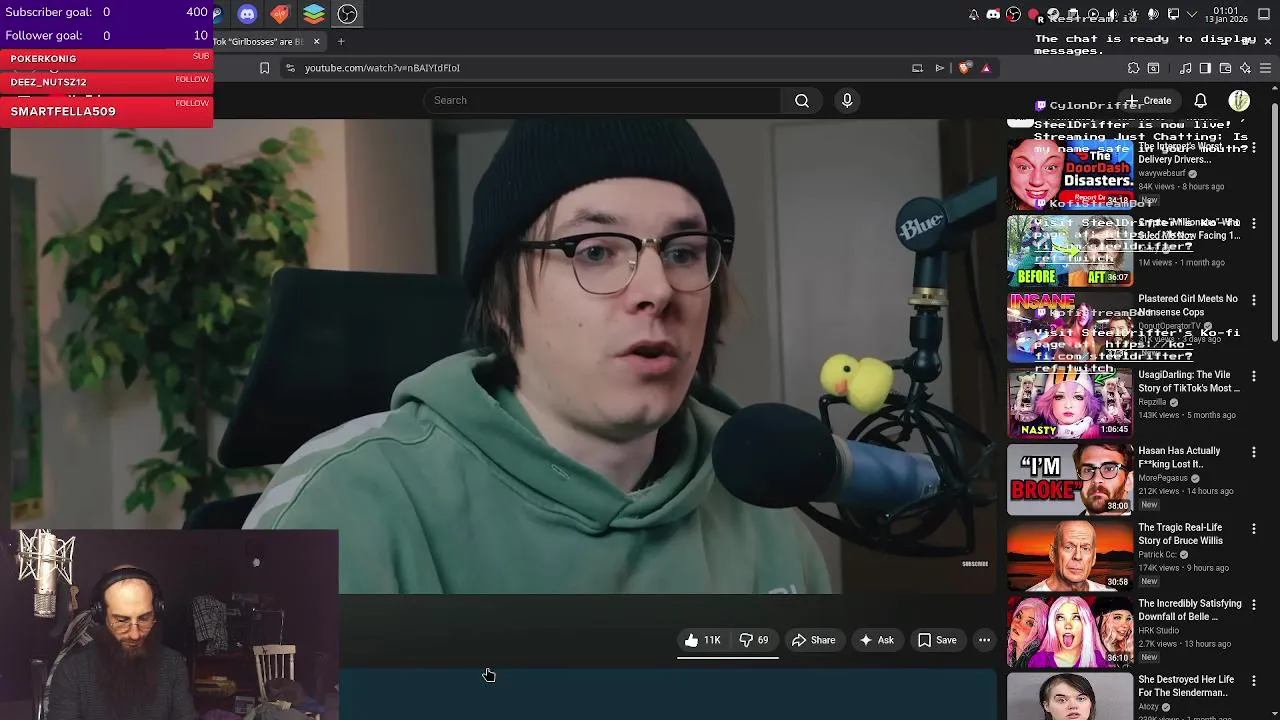
Task: Visit the MorePegasus channel
Action: point(1163,478)
